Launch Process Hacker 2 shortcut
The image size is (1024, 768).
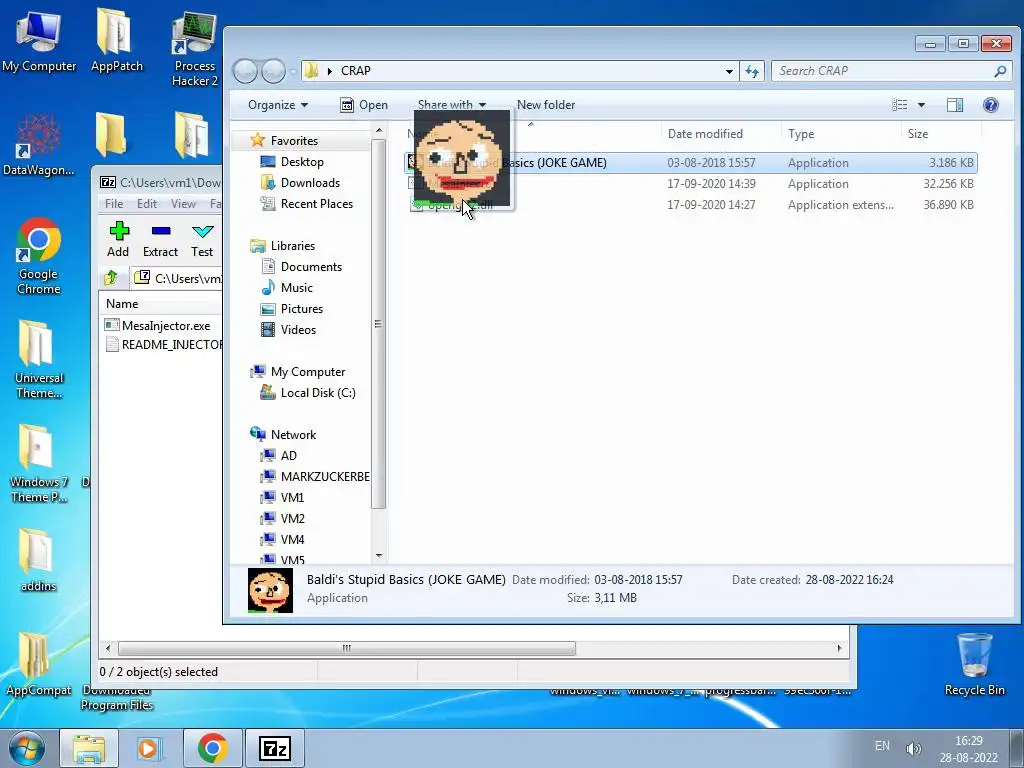point(195,49)
